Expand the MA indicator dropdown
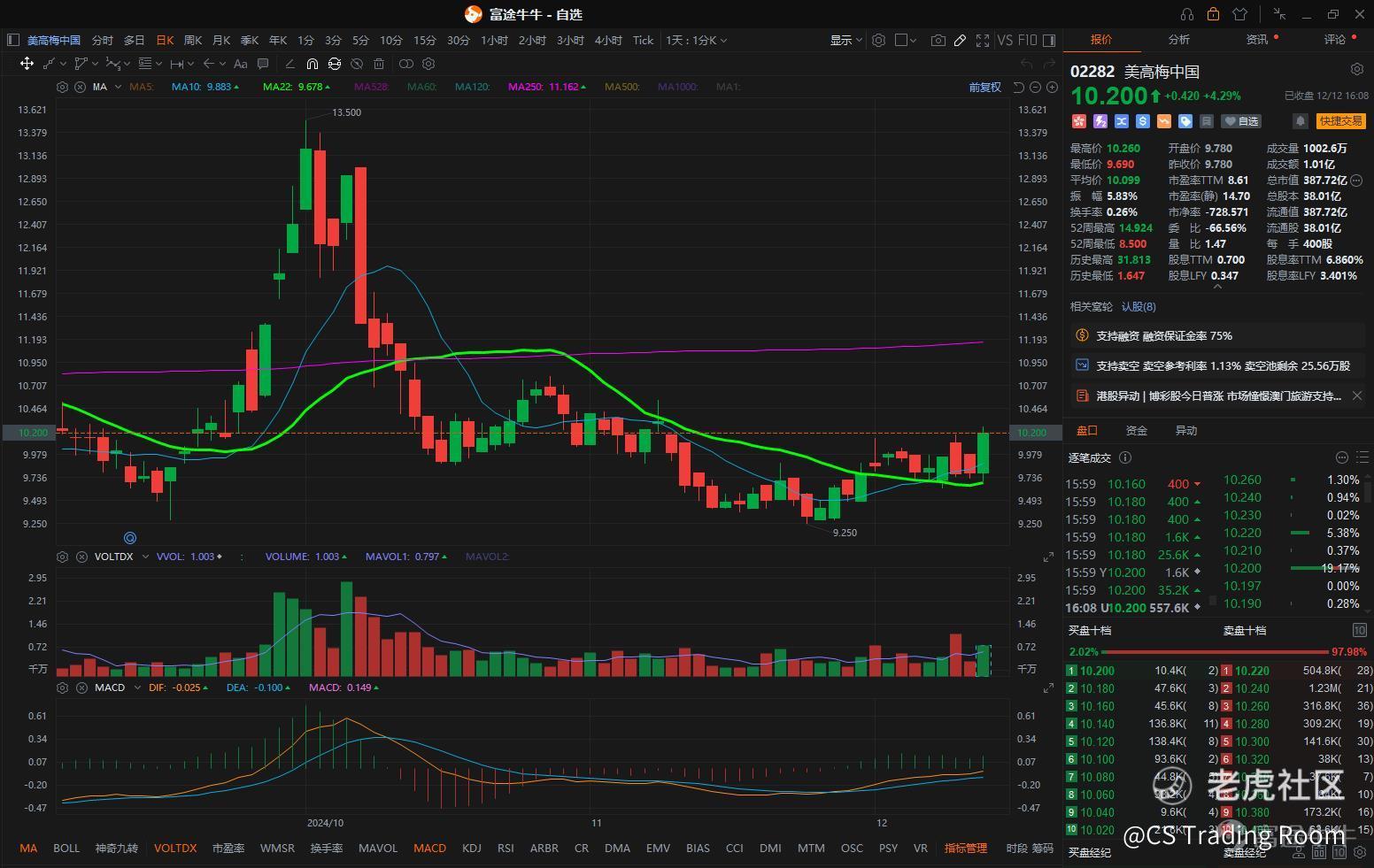This screenshot has height=868, width=1374. (118, 87)
